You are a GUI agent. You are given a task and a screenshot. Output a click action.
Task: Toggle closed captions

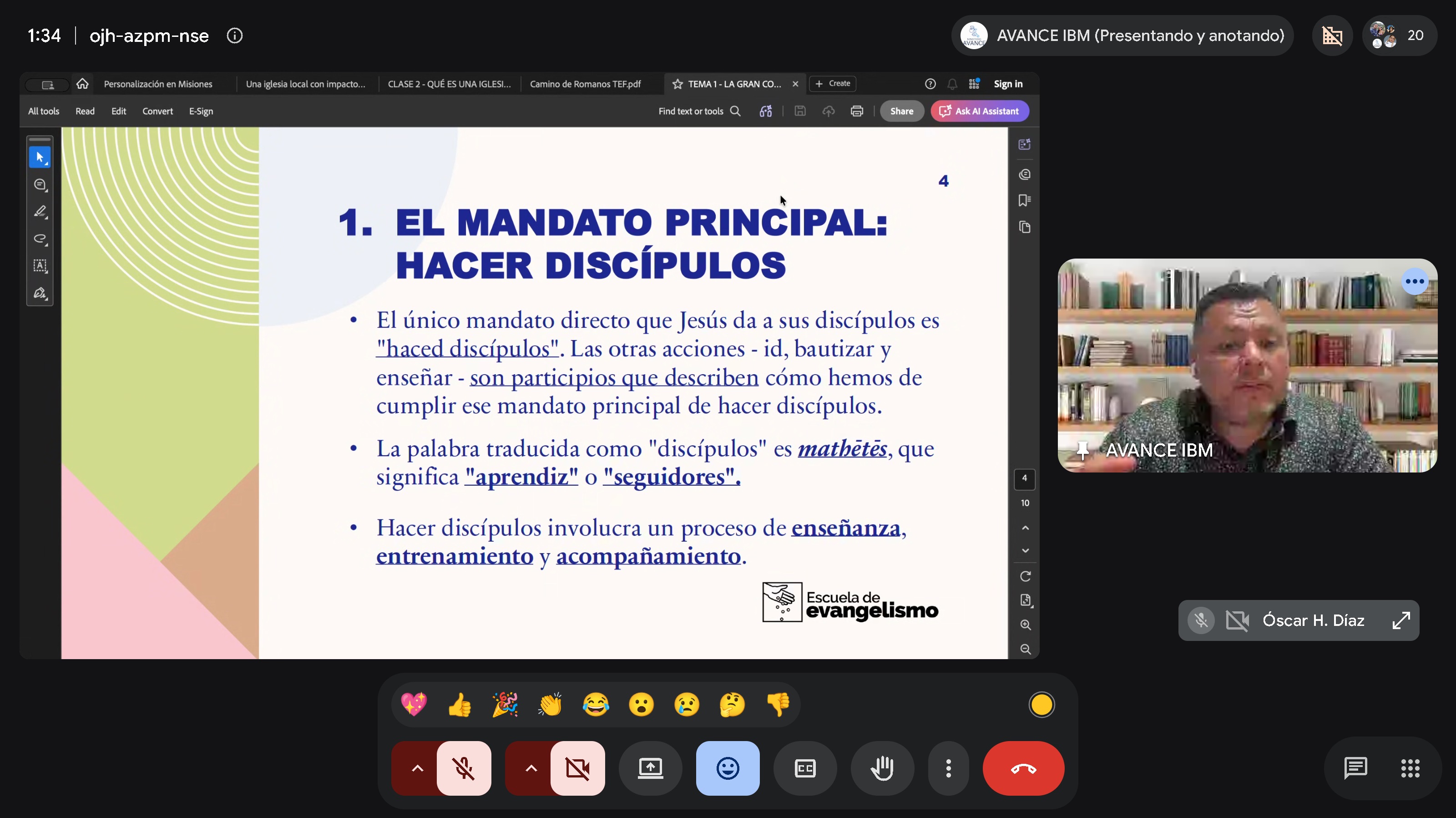(805, 767)
